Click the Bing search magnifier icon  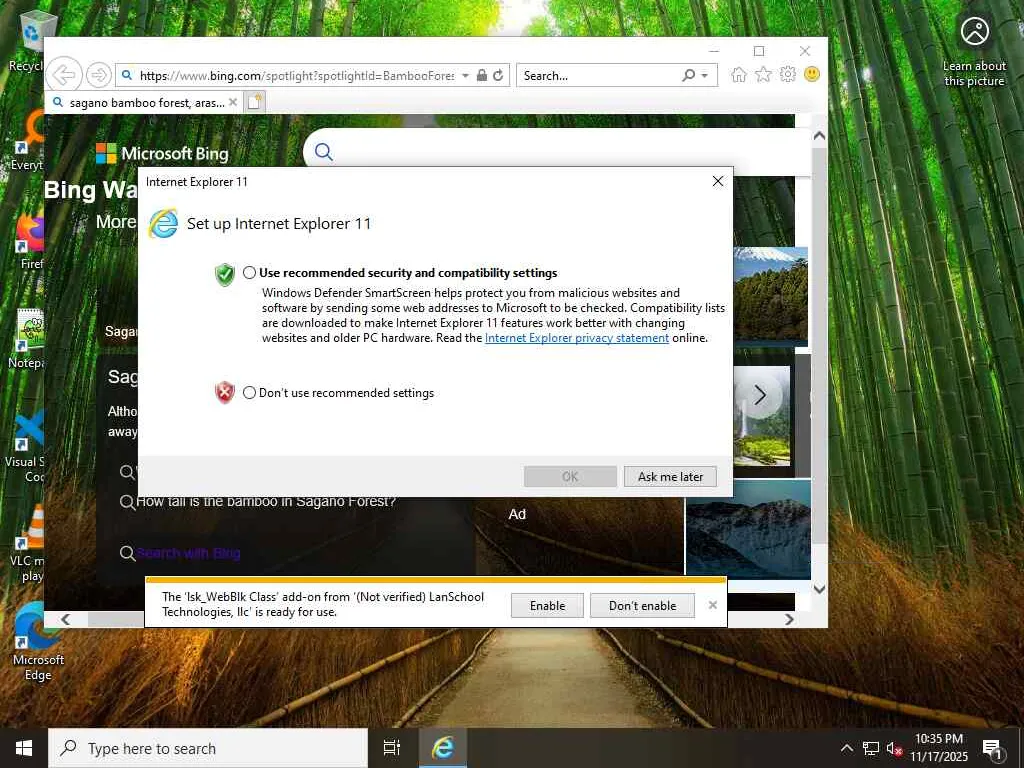pos(324,152)
